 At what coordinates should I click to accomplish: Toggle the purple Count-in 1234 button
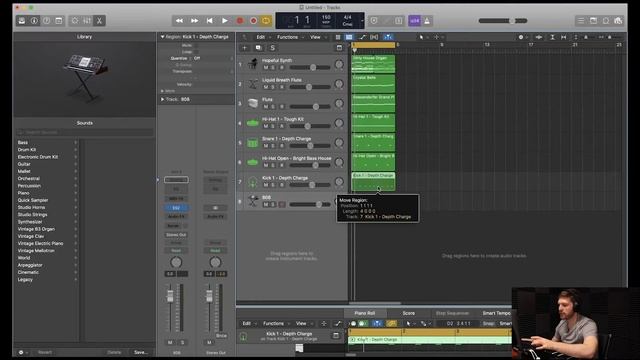(x=414, y=21)
